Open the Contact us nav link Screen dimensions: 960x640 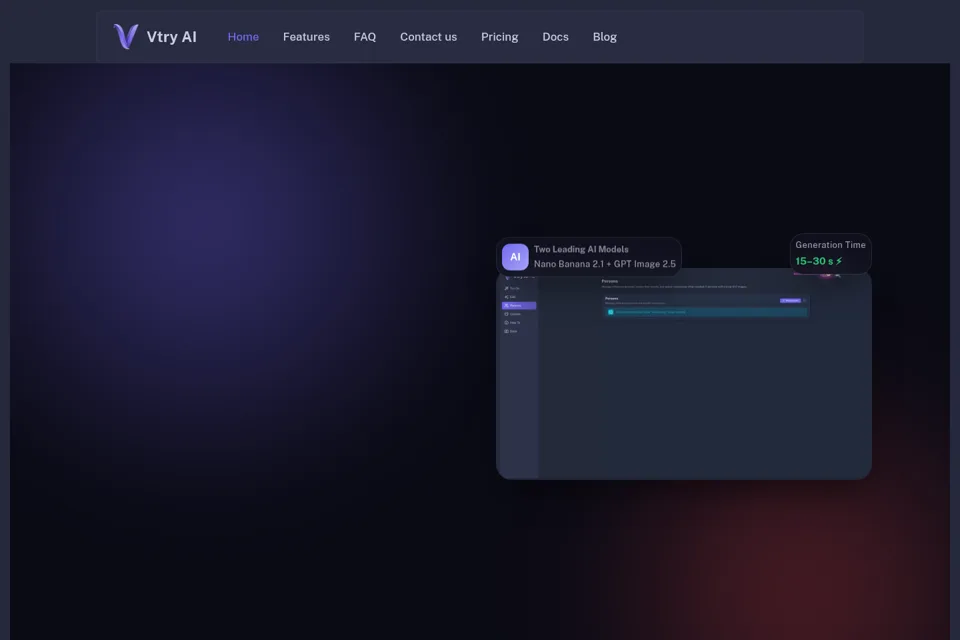[x=429, y=37]
